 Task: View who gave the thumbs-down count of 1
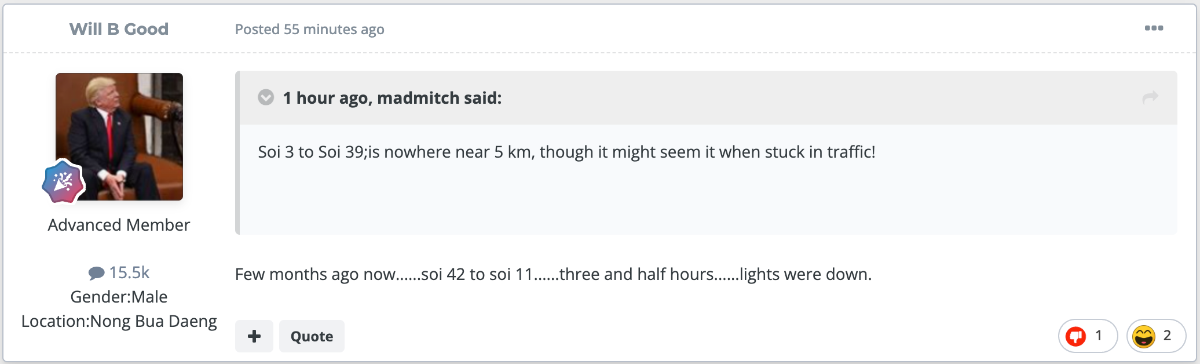pyautogui.click(x=1100, y=337)
